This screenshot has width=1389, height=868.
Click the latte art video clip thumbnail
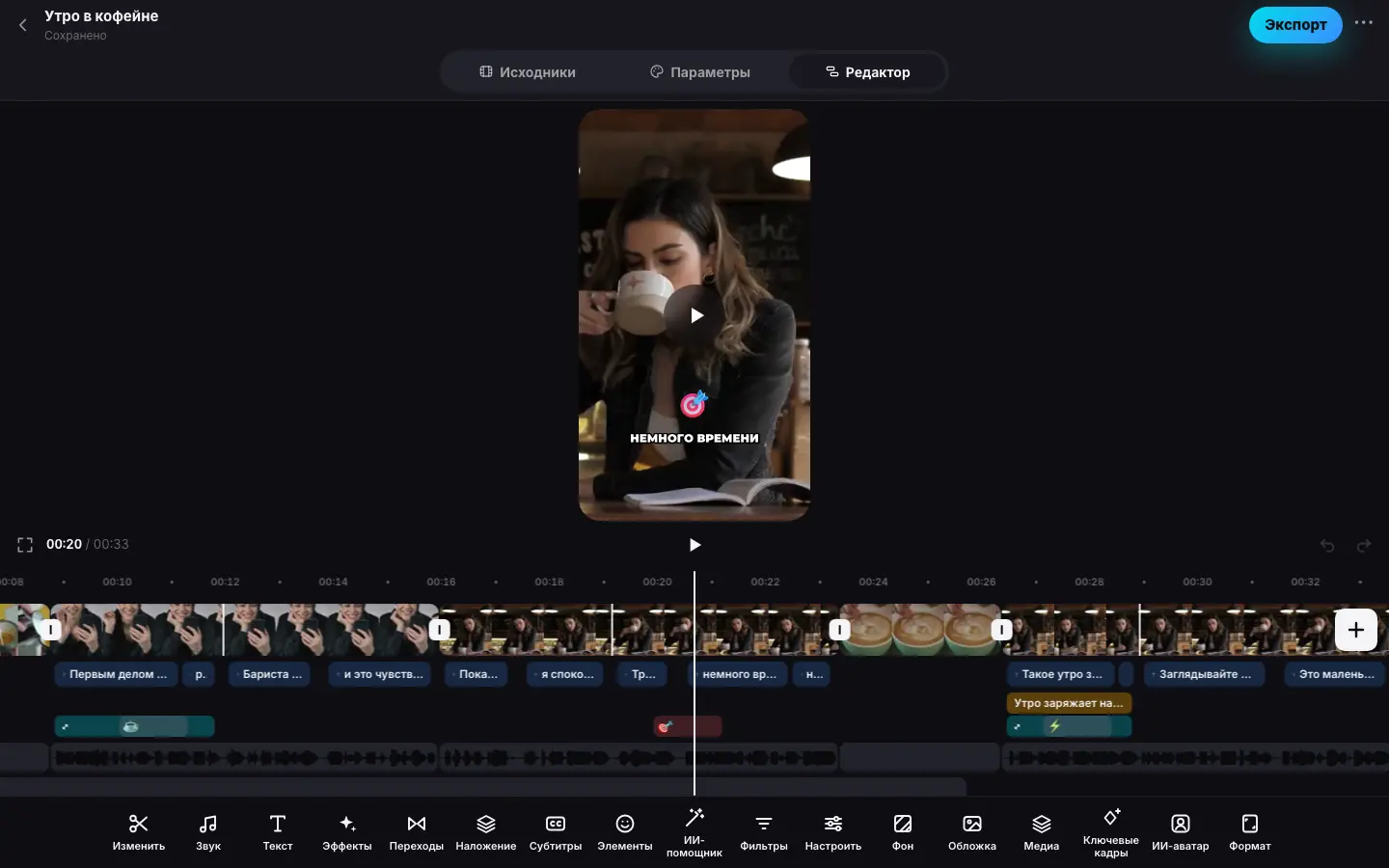(920, 630)
